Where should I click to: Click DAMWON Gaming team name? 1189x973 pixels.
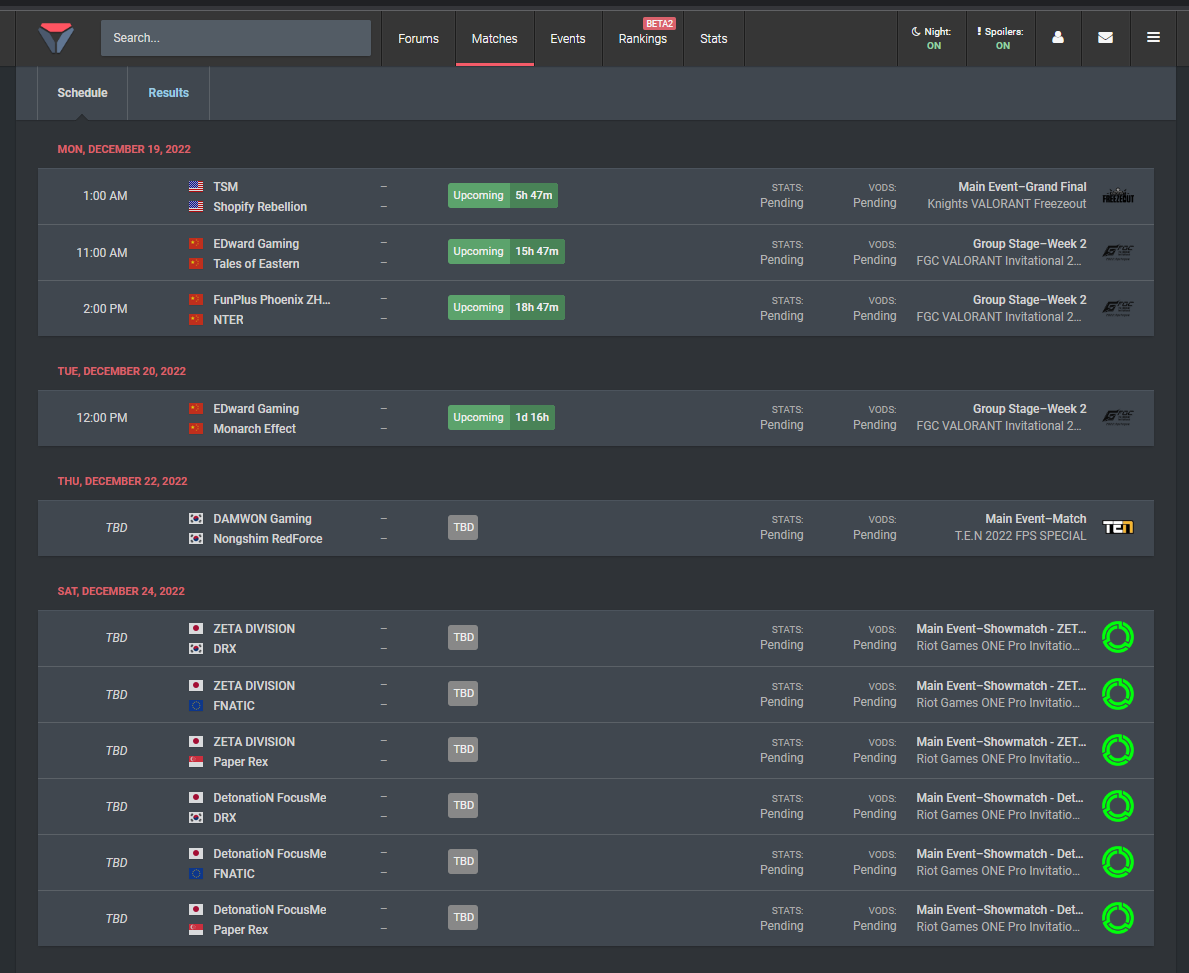tap(262, 519)
